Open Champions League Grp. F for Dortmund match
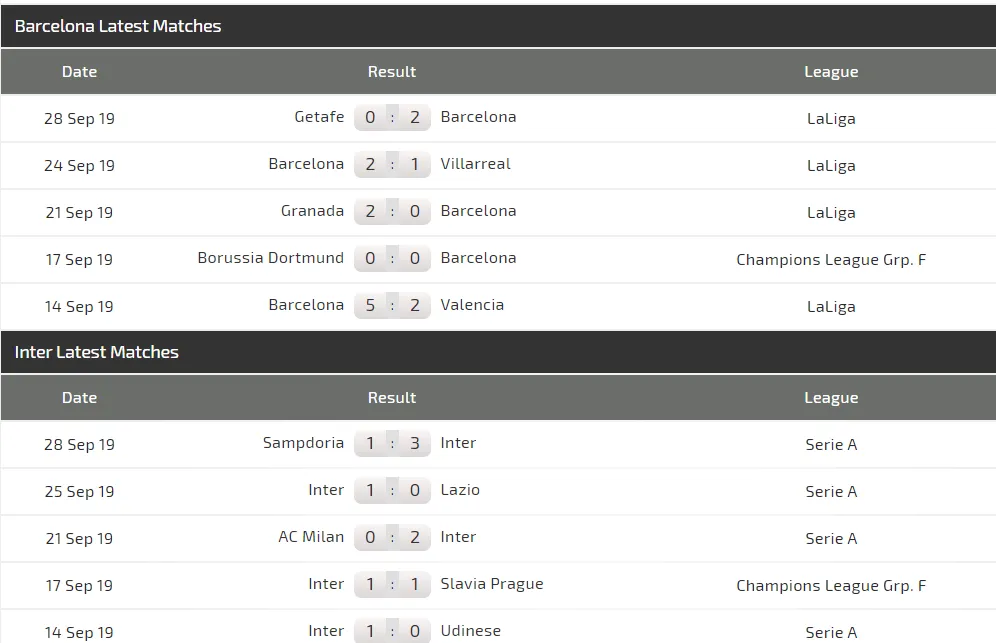Image resolution: width=996 pixels, height=643 pixels. [831, 260]
